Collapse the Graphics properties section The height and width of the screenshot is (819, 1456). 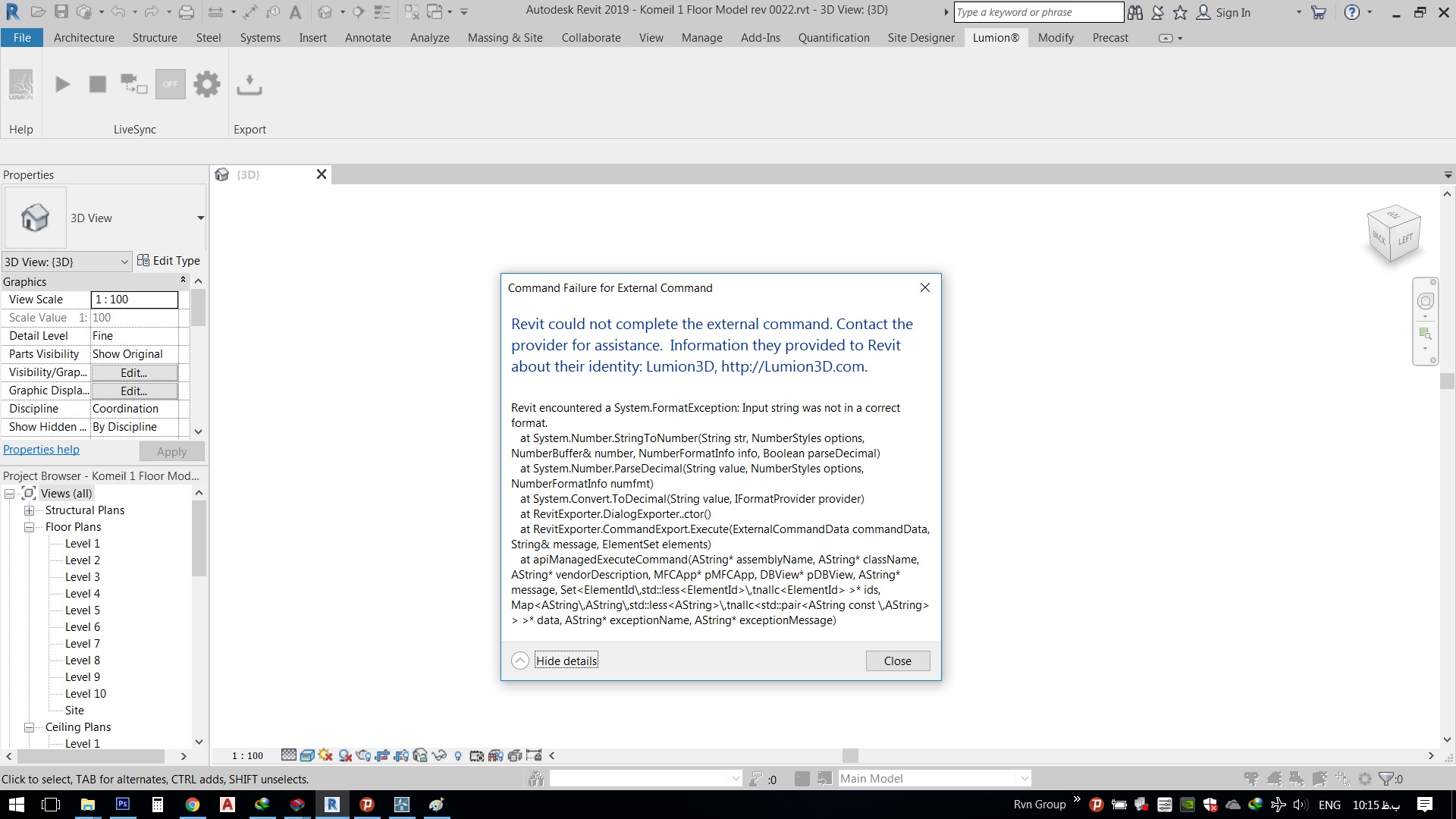[183, 281]
